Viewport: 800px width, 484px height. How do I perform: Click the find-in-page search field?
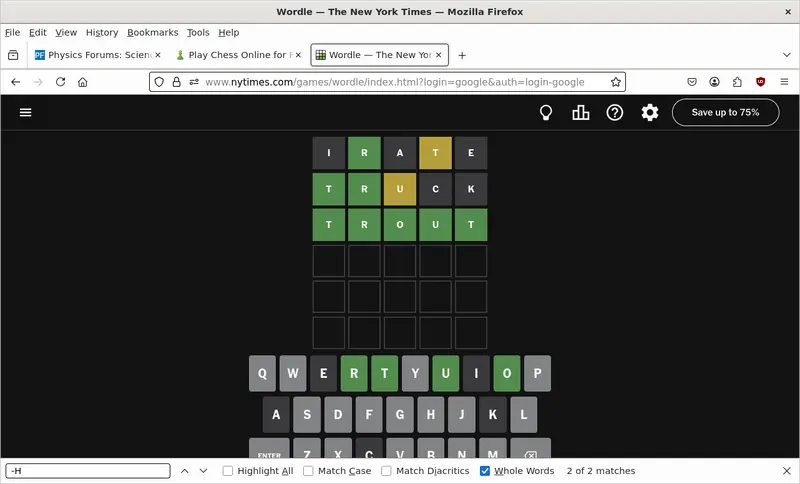click(88, 471)
